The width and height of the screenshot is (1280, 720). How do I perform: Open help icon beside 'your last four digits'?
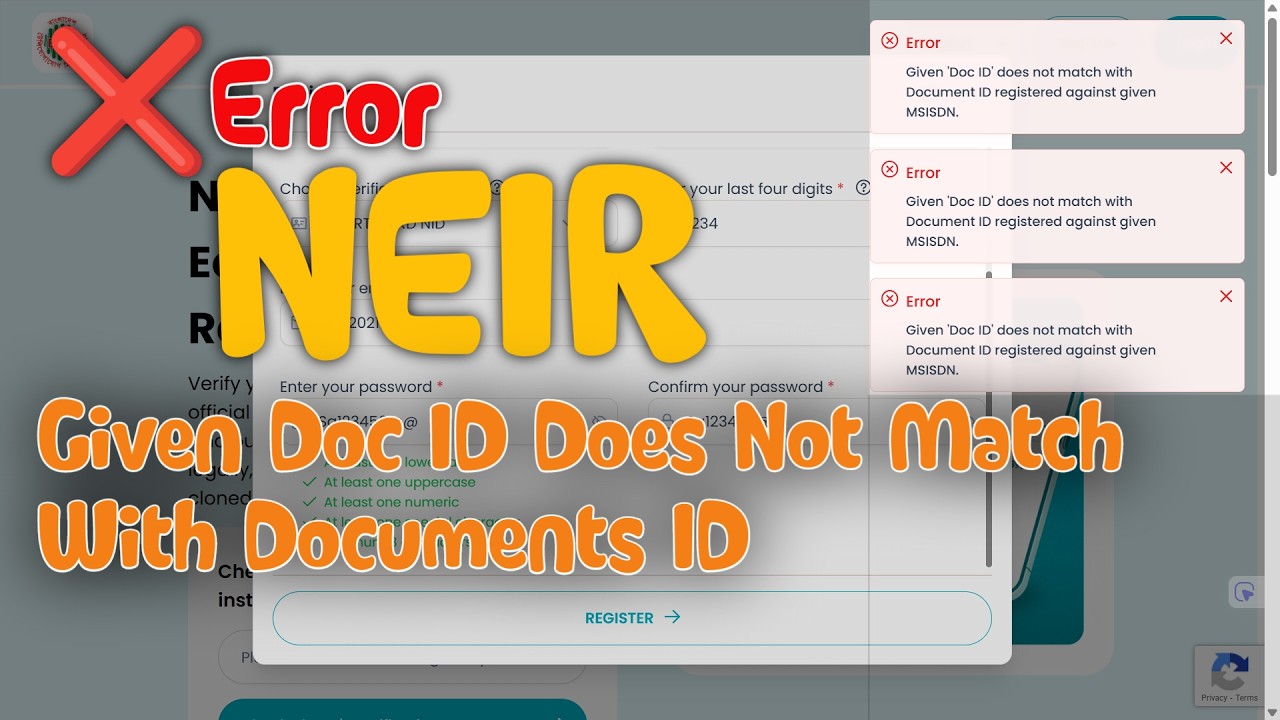(863, 188)
